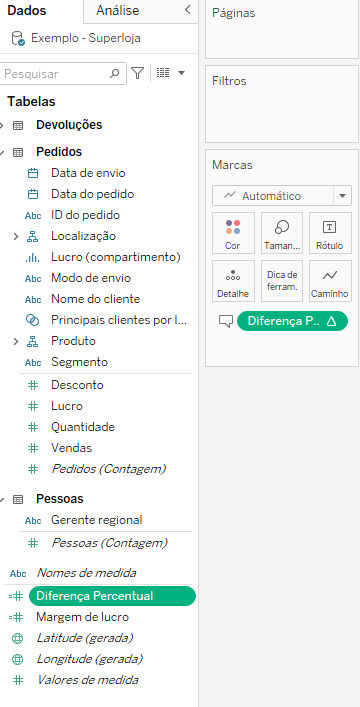The image size is (360, 707).
Task: Collapse the data pane with arrow
Action: [x=188, y=10]
